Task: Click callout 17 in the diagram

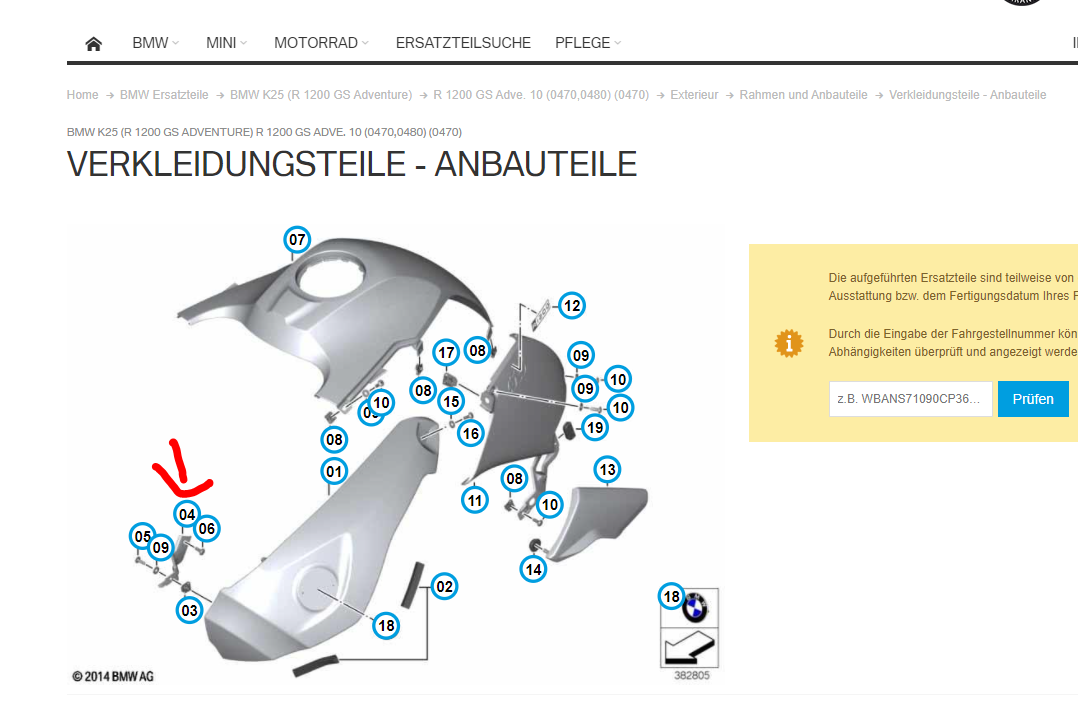Action: pos(446,353)
